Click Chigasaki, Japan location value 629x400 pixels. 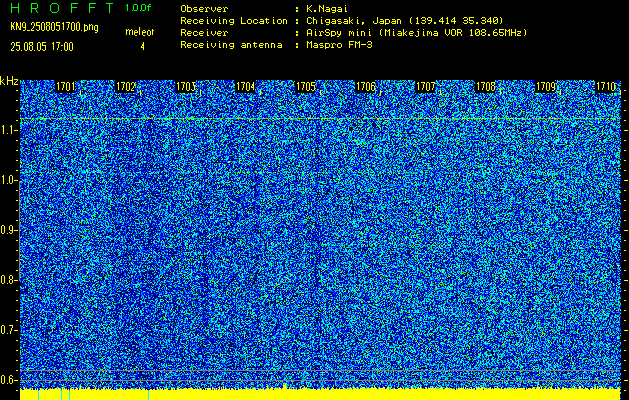(404, 20)
